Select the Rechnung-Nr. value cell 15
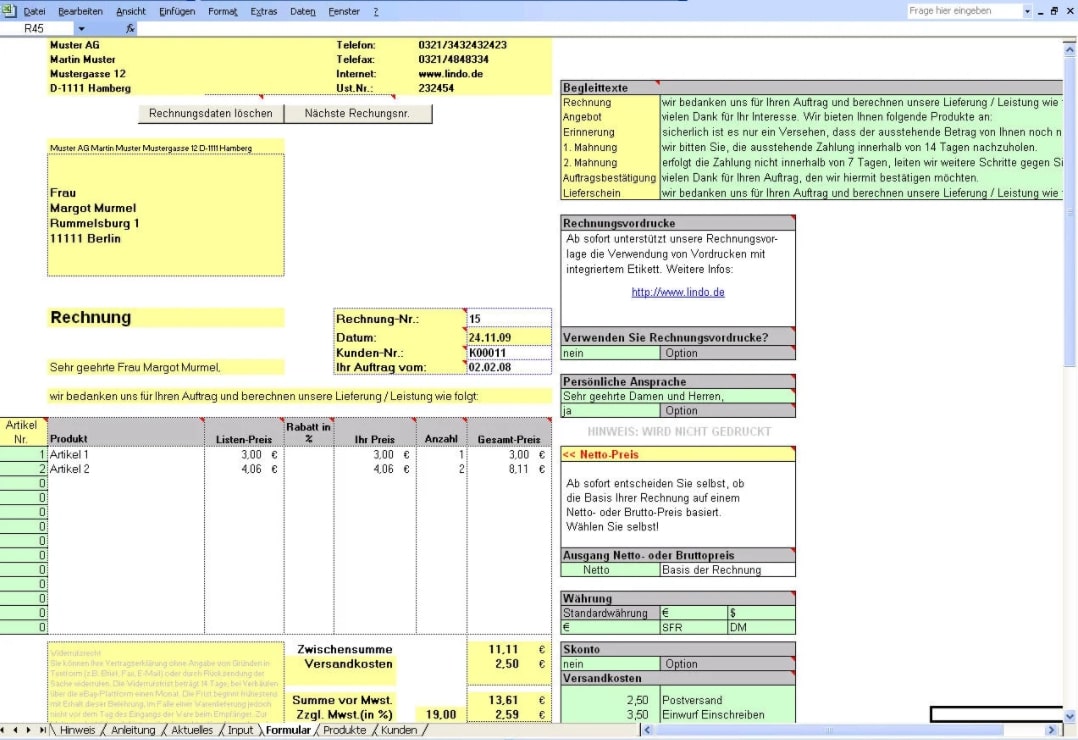The image size is (1078, 740). click(x=509, y=318)
